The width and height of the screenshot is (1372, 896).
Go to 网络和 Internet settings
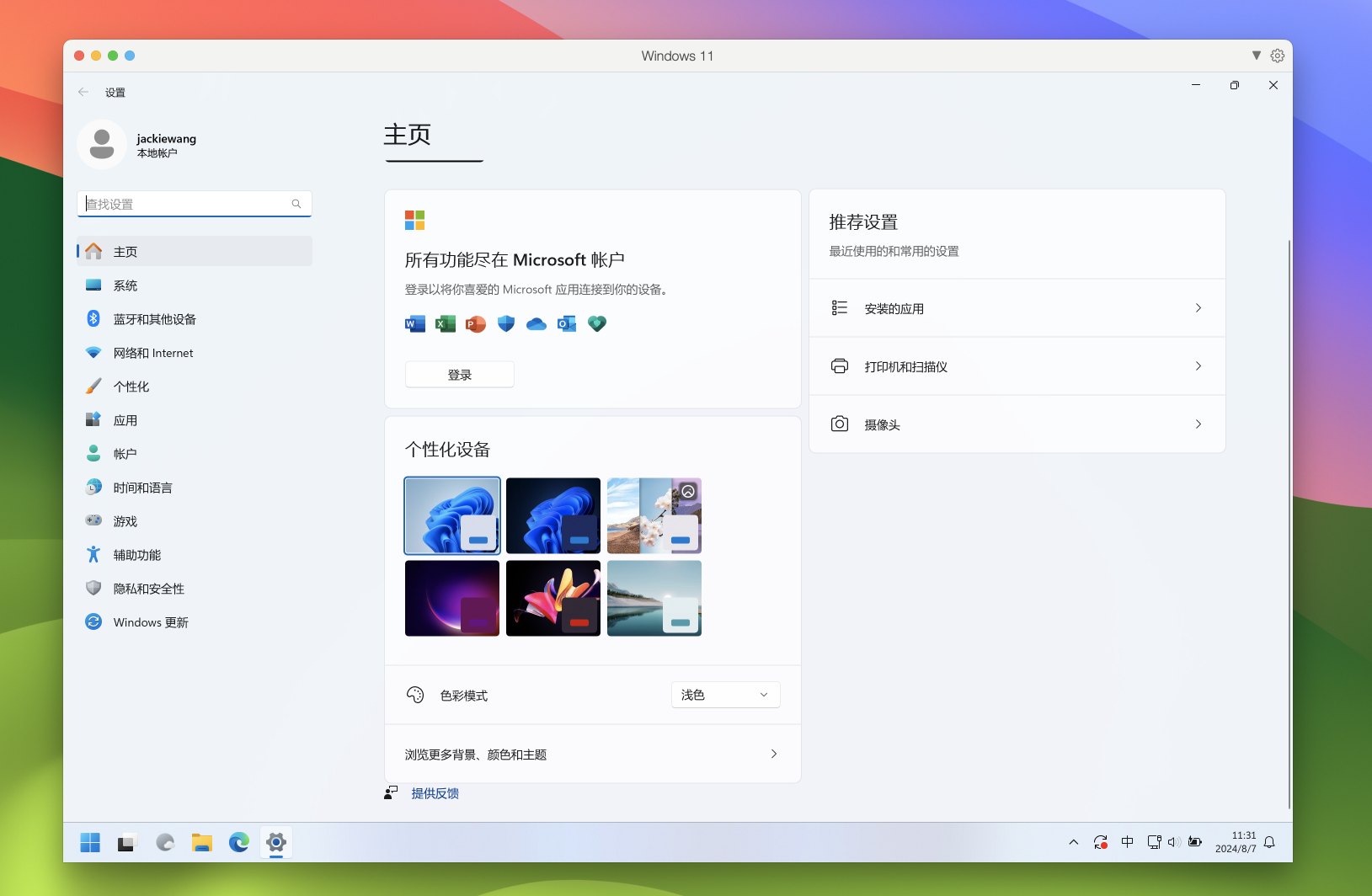[195, 353]
